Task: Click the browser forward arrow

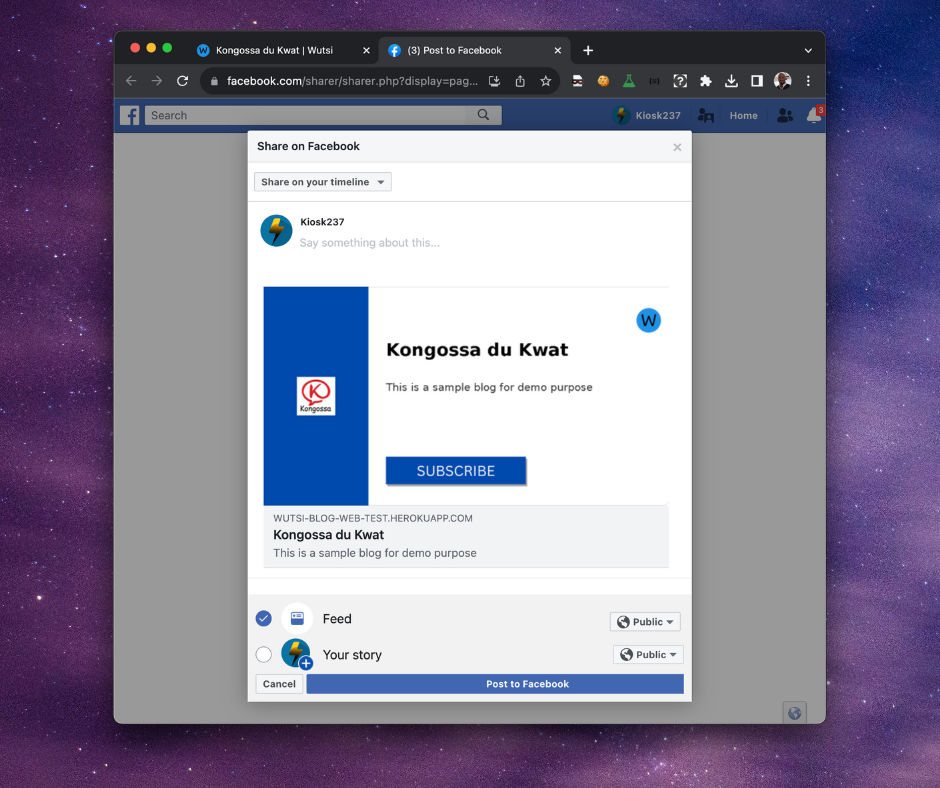Action: (156, 81)
